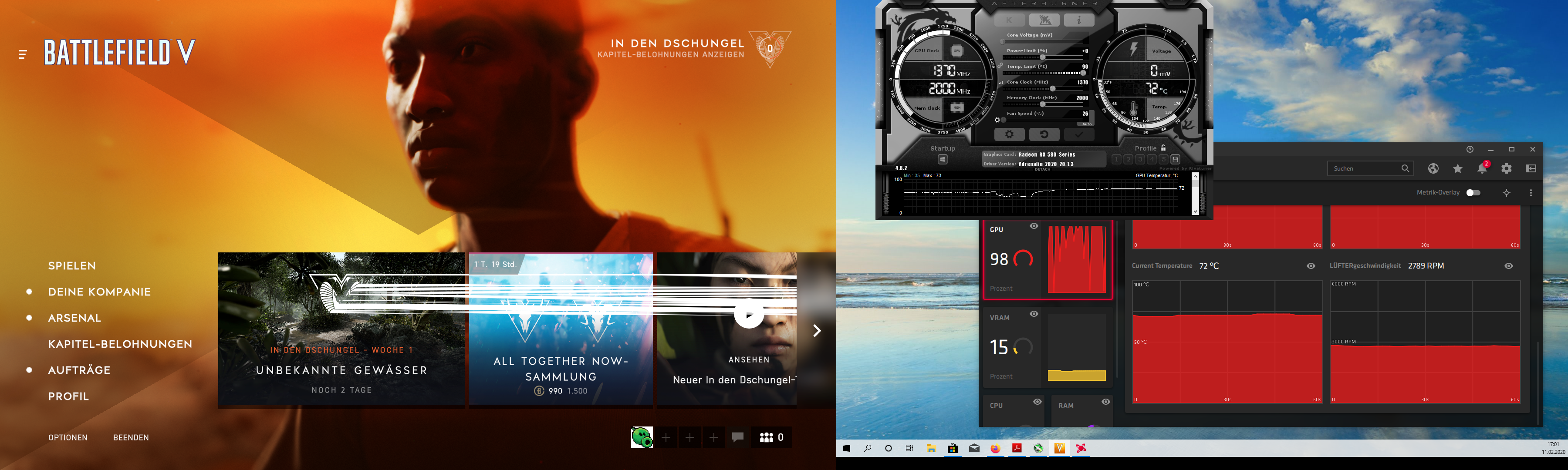
Task: Hide Current Temperature graph with eye icon
Action: (x=1311, y=266)
